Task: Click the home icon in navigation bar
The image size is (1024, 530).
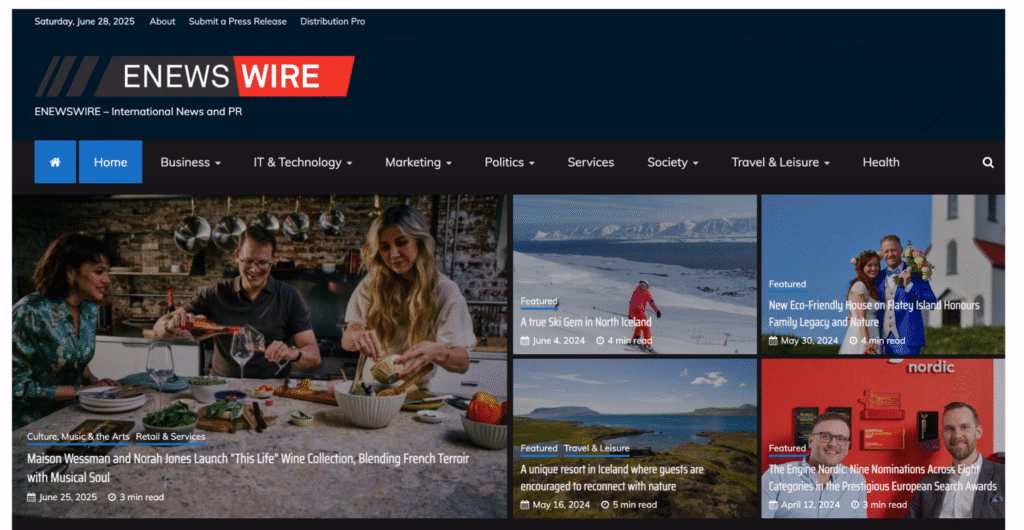Action: pyautogui.click(x=55, y=162)
